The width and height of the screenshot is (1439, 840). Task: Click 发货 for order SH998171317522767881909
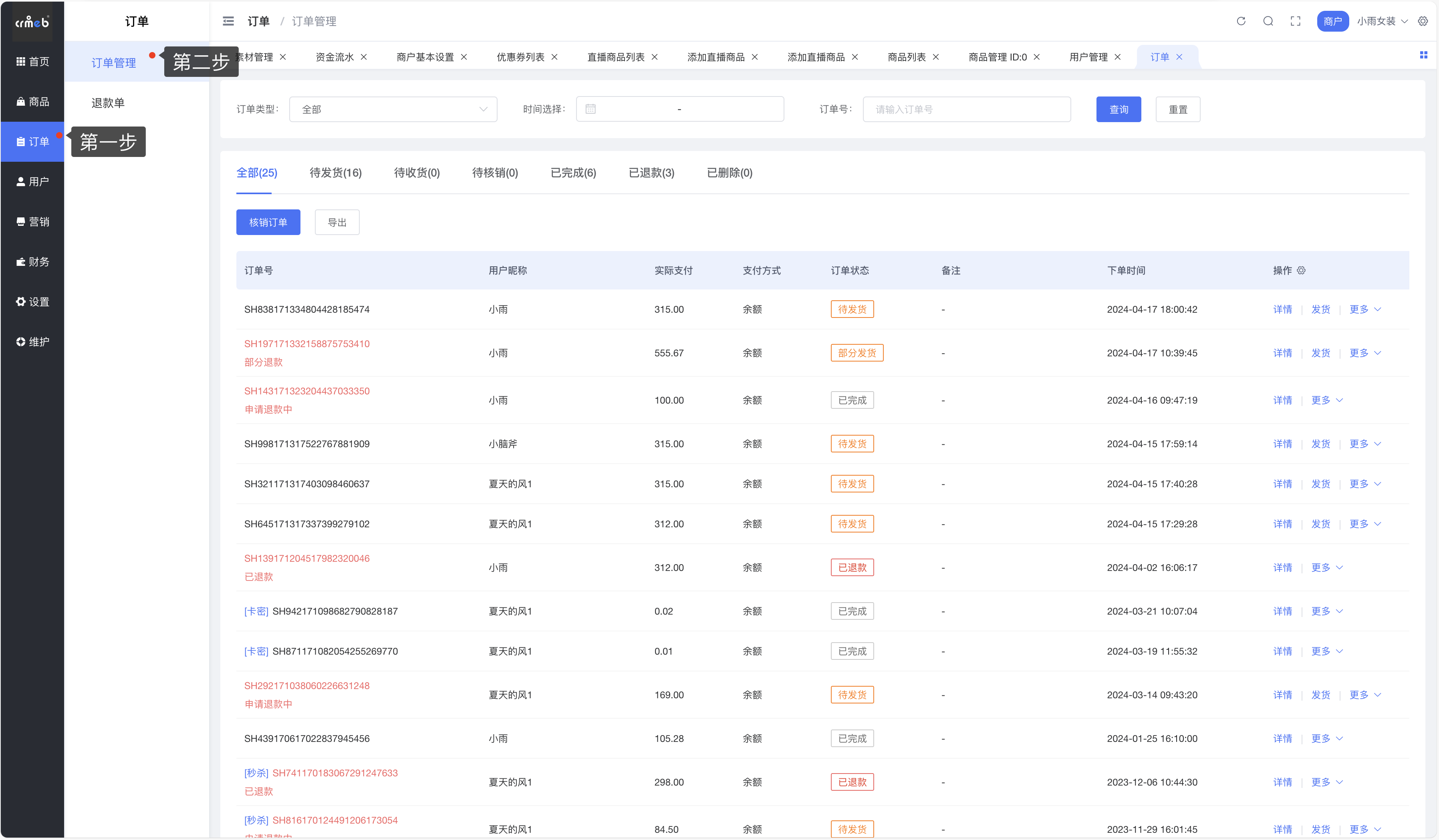1321,443
